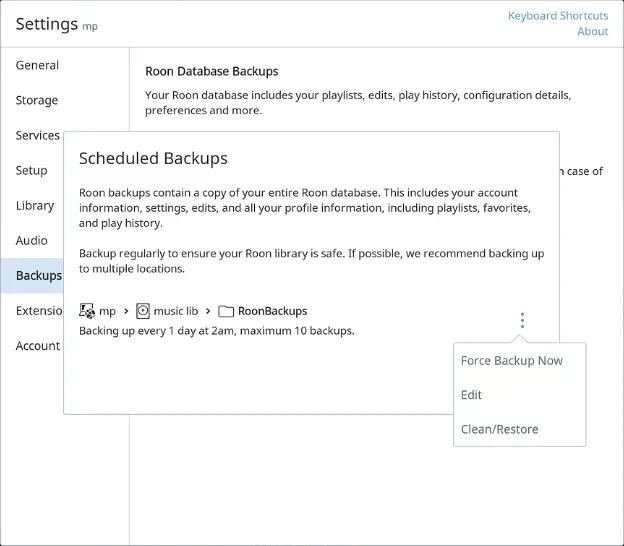Click the About link

(x=593, y=31)
